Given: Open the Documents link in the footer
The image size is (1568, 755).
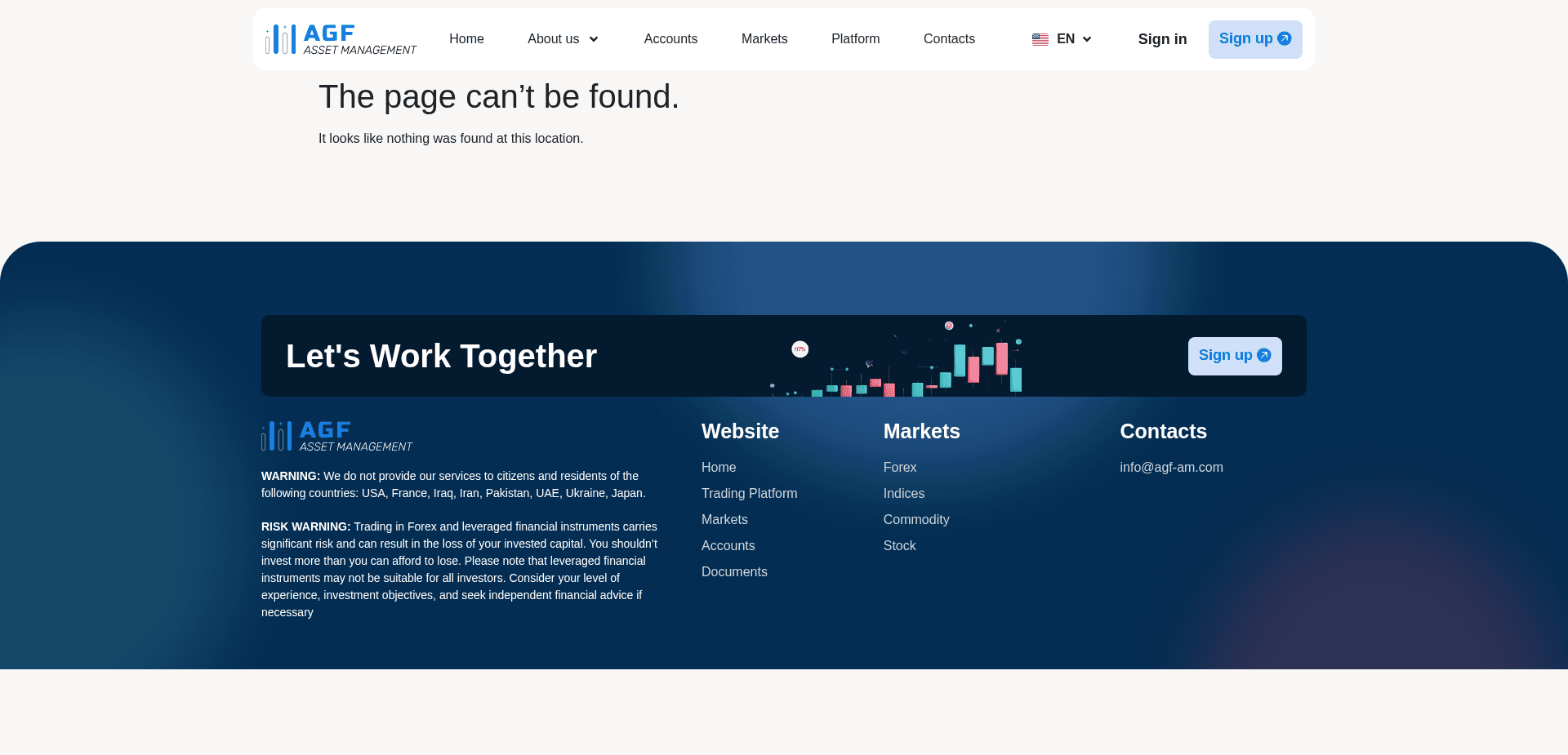Looking at the screenshot, I should (734, 571).
